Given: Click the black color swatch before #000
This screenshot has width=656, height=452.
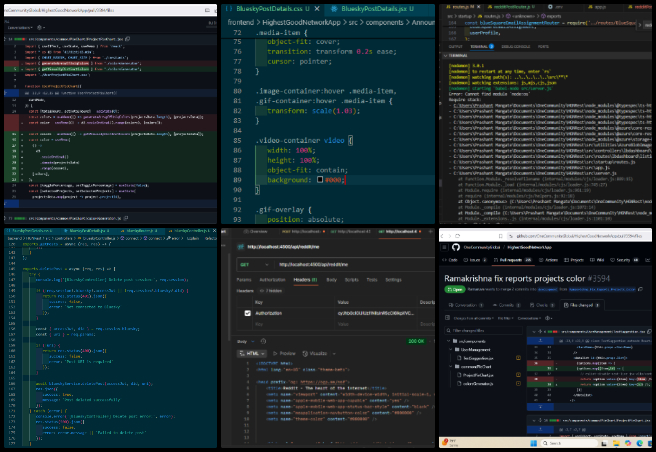Looking at the screenshot, I should click(320, 180).
